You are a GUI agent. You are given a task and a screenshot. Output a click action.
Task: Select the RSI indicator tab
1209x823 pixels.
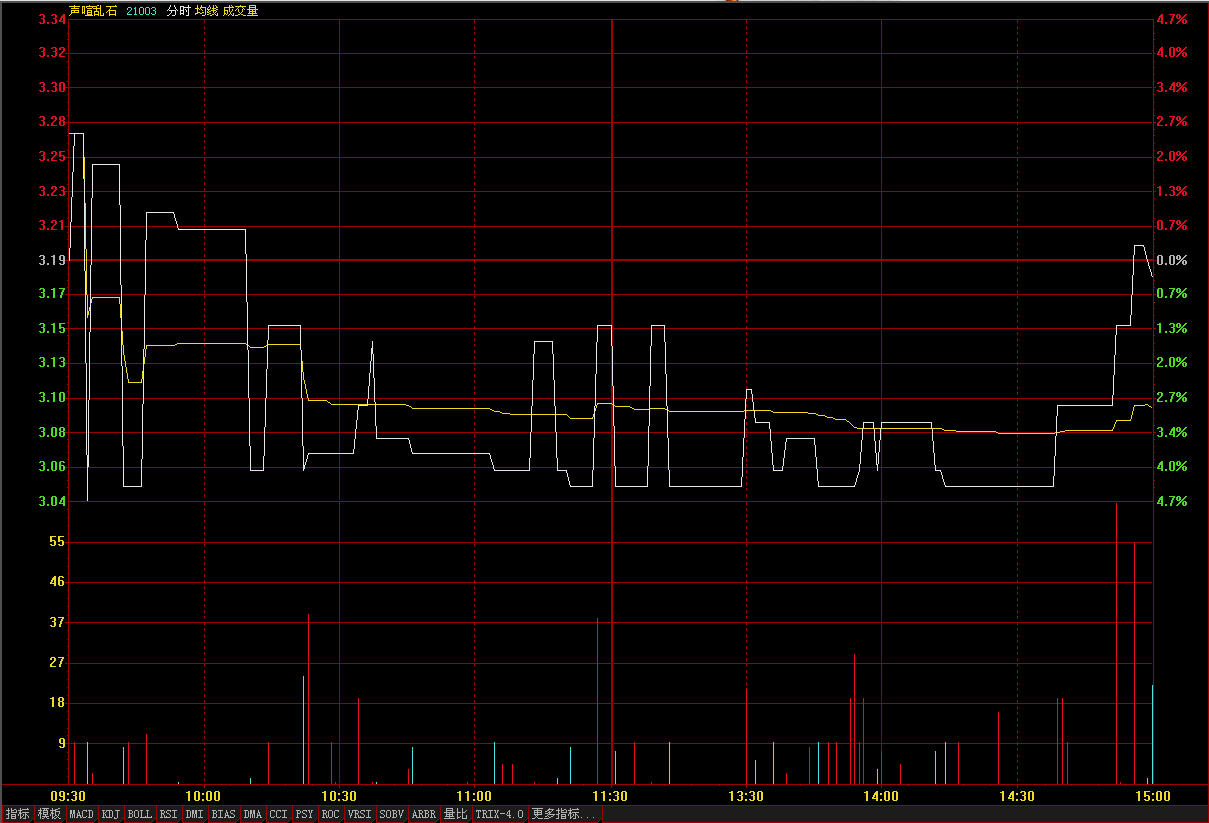[169, 814]
